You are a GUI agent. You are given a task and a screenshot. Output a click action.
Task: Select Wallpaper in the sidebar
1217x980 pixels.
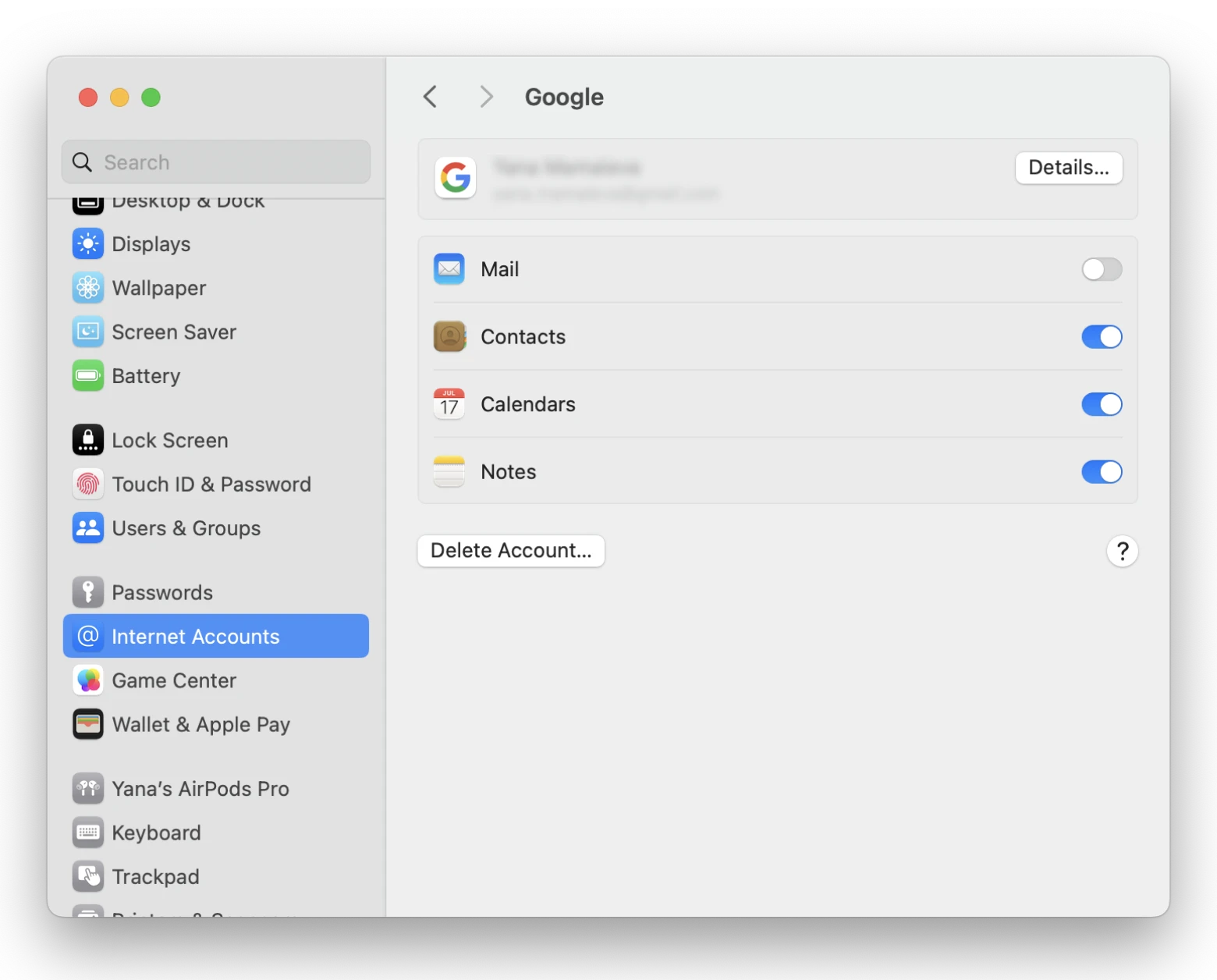(159, 288)
